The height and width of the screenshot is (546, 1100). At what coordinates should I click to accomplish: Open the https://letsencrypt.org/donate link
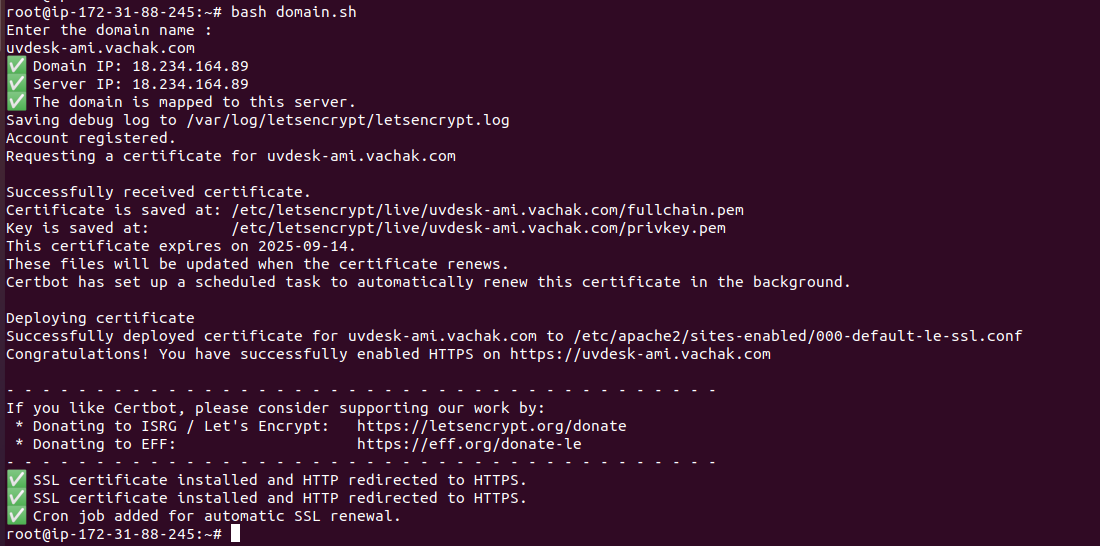click(x=492, y=426)
